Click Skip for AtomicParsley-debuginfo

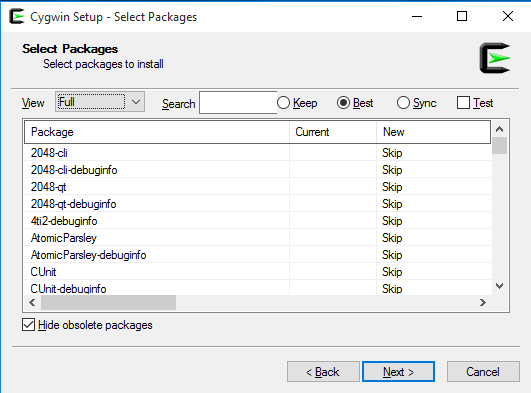[392, 255]
